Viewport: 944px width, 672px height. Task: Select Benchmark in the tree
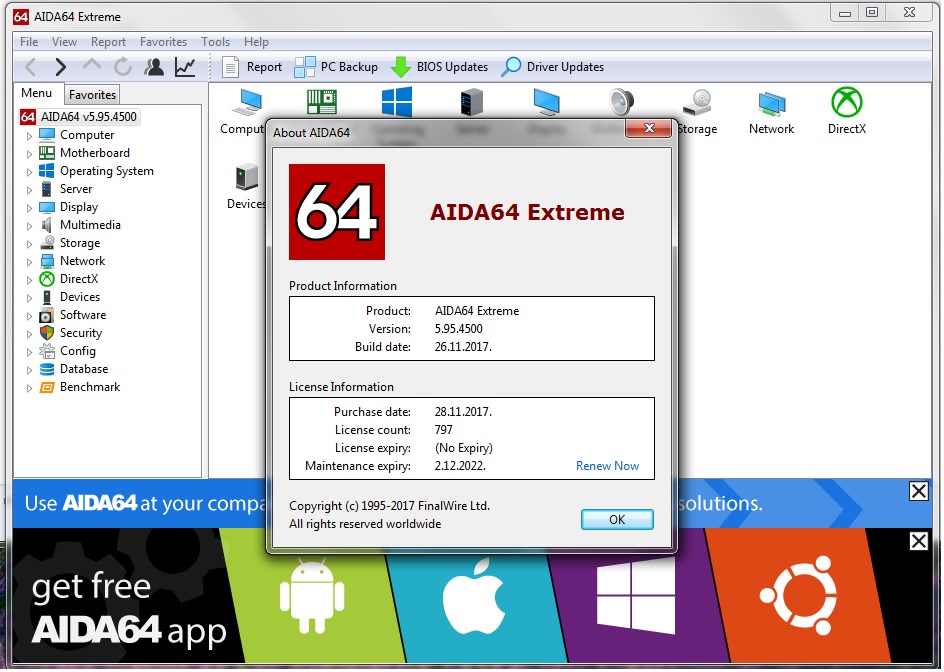tap(90, 387)
